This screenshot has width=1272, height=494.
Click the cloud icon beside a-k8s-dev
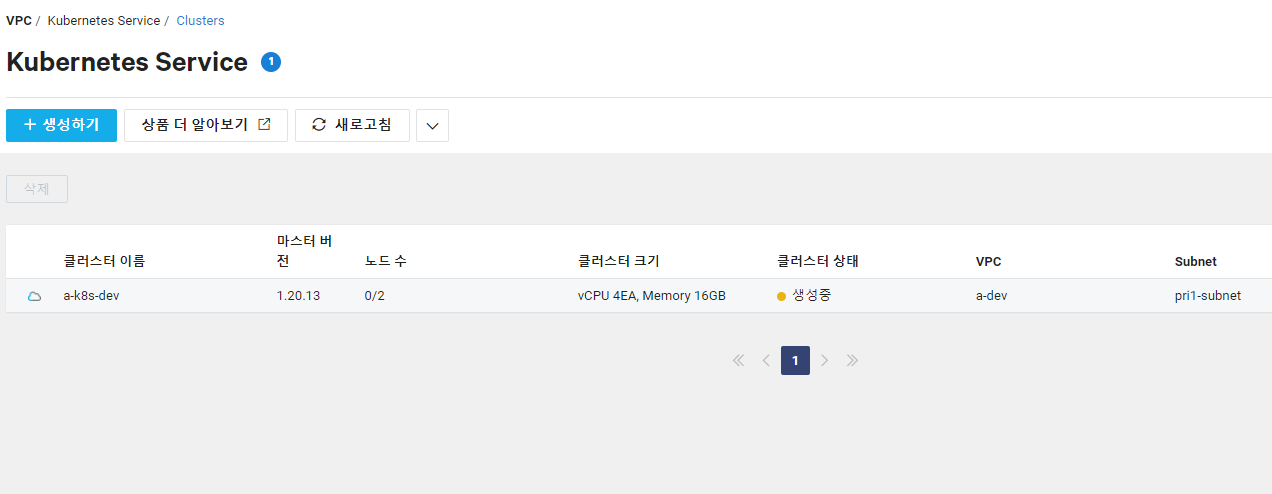[x=34, y=296]
